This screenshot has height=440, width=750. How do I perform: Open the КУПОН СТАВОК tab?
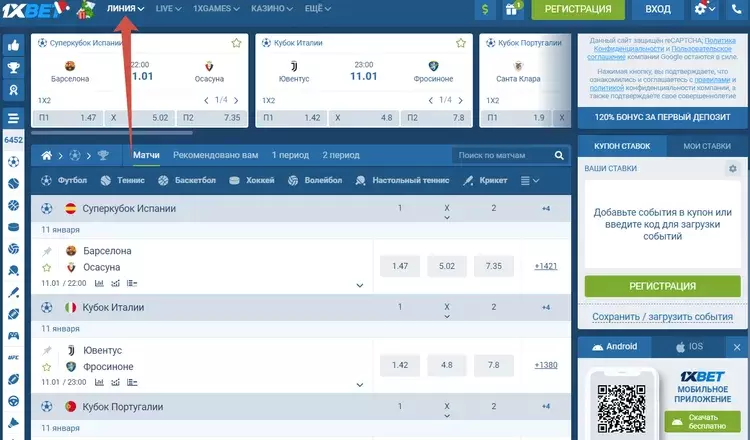(x=622, y=146)
